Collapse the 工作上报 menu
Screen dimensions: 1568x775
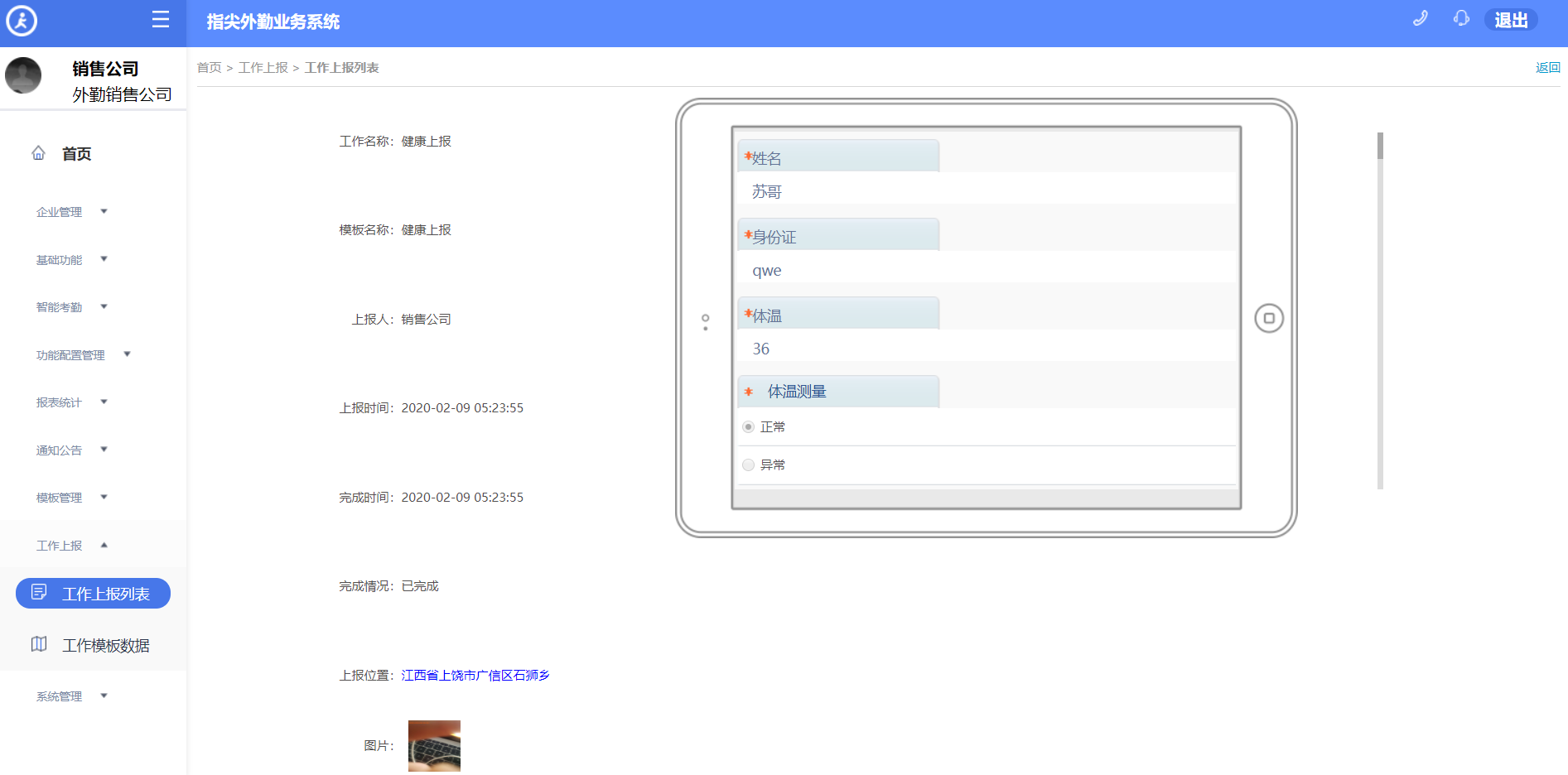(x=70, y=546)
